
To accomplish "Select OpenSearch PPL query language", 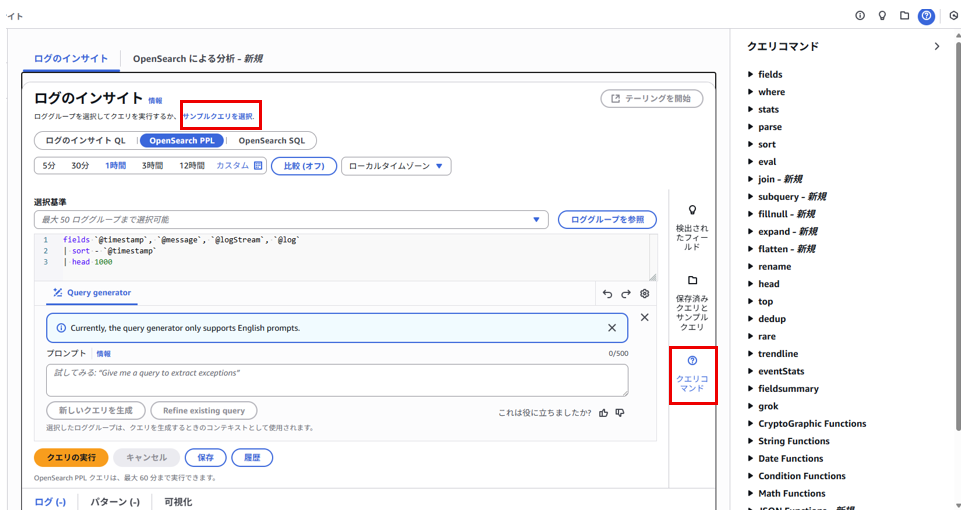I will [x=182, y=140].
